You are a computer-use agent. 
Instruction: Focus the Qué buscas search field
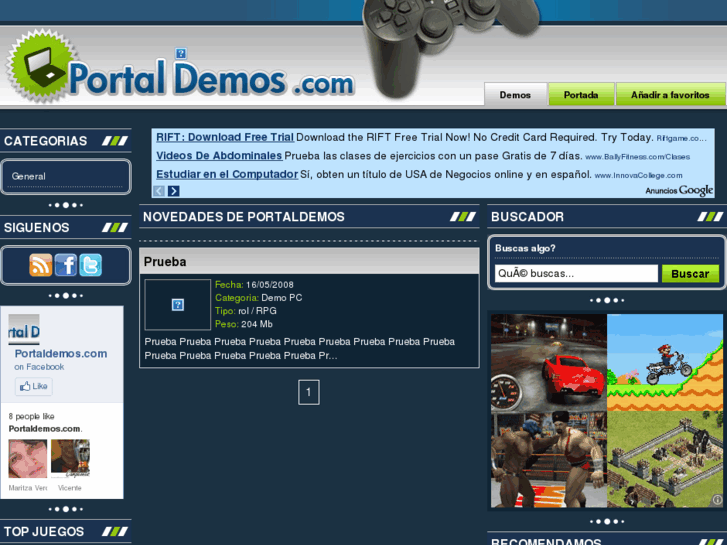click(x=576, y=274)
